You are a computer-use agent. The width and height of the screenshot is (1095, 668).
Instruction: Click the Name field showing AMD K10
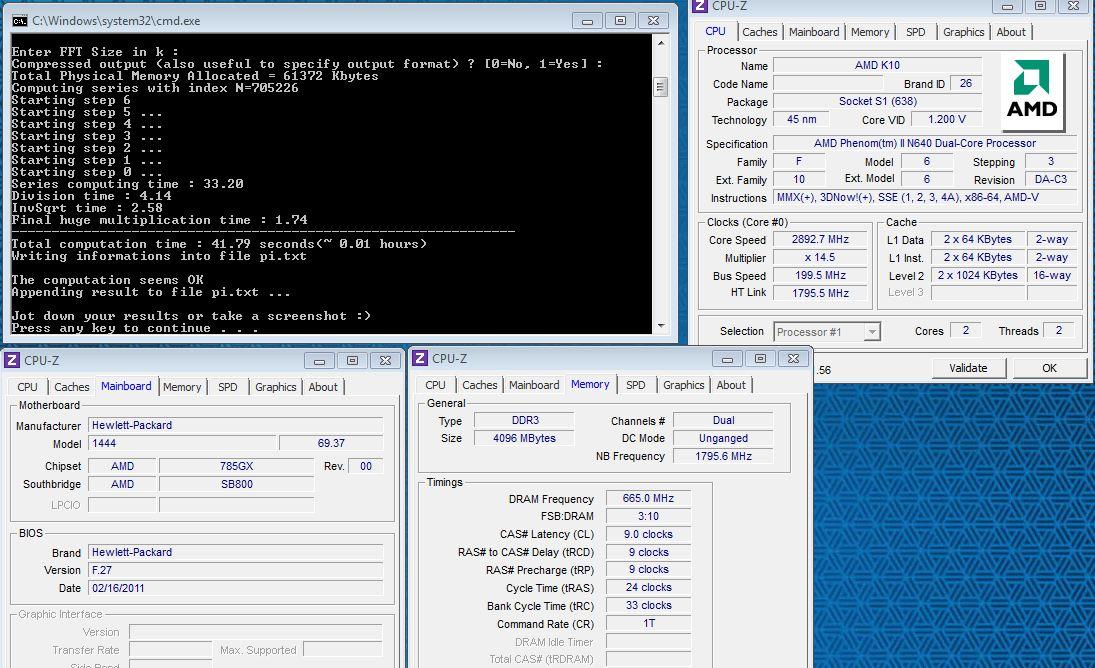coord(877,65)
